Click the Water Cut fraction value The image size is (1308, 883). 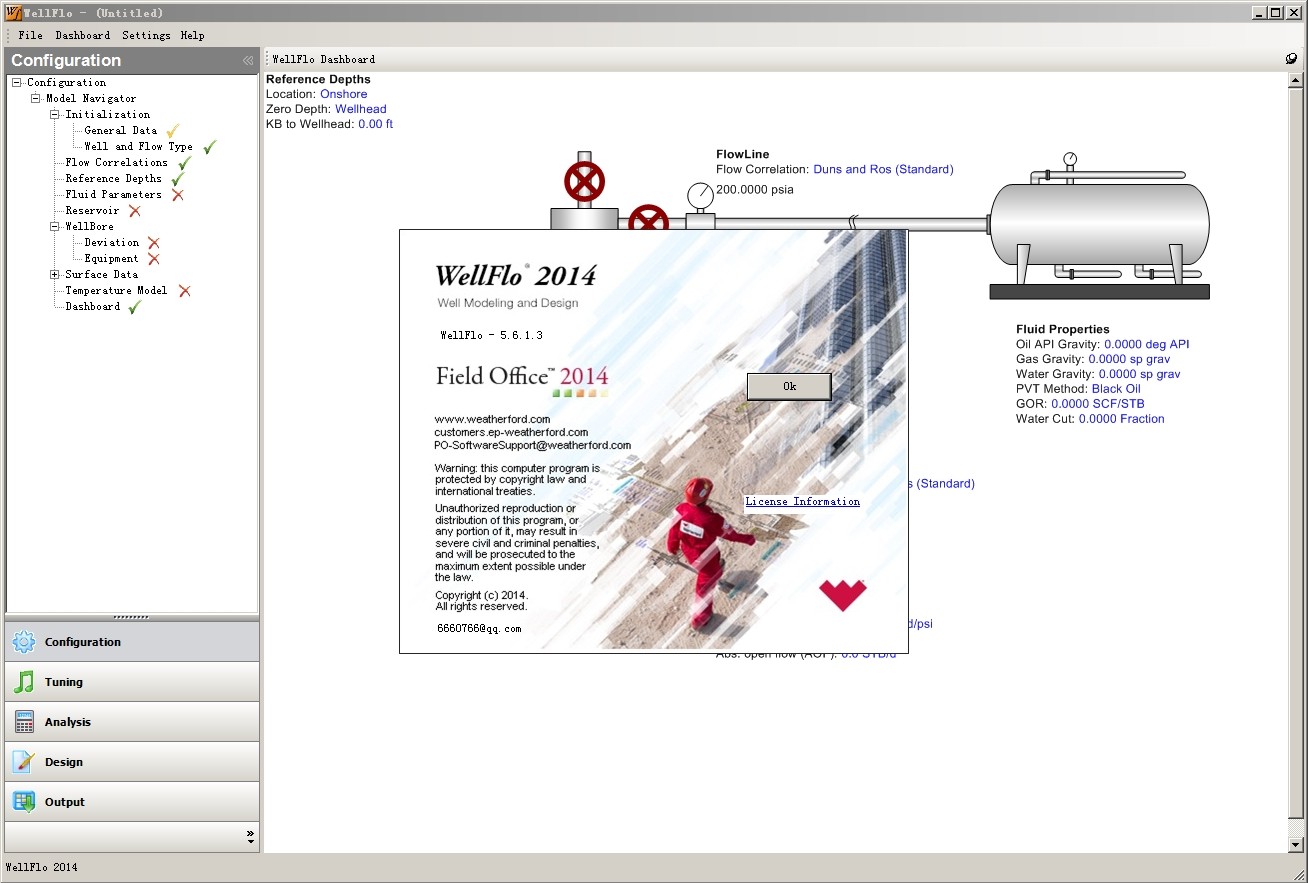(1122, 419)
